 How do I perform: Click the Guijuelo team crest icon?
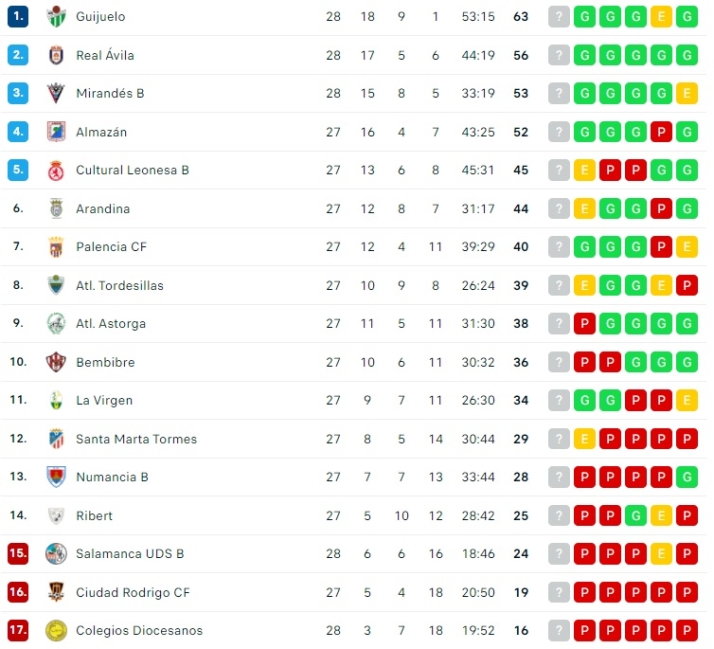(x=56, y=17)
